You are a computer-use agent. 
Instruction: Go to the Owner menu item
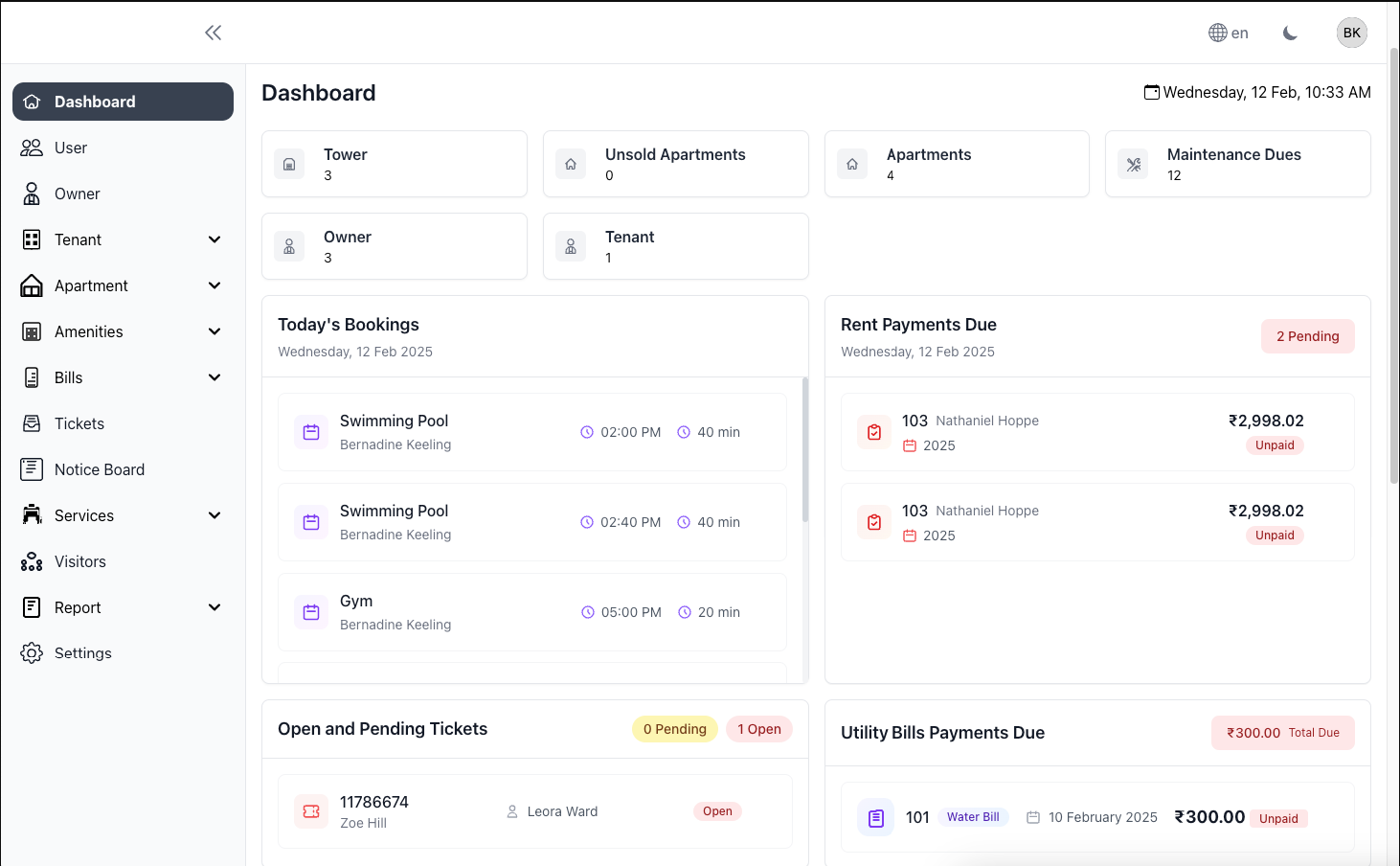tap(77, 194)
